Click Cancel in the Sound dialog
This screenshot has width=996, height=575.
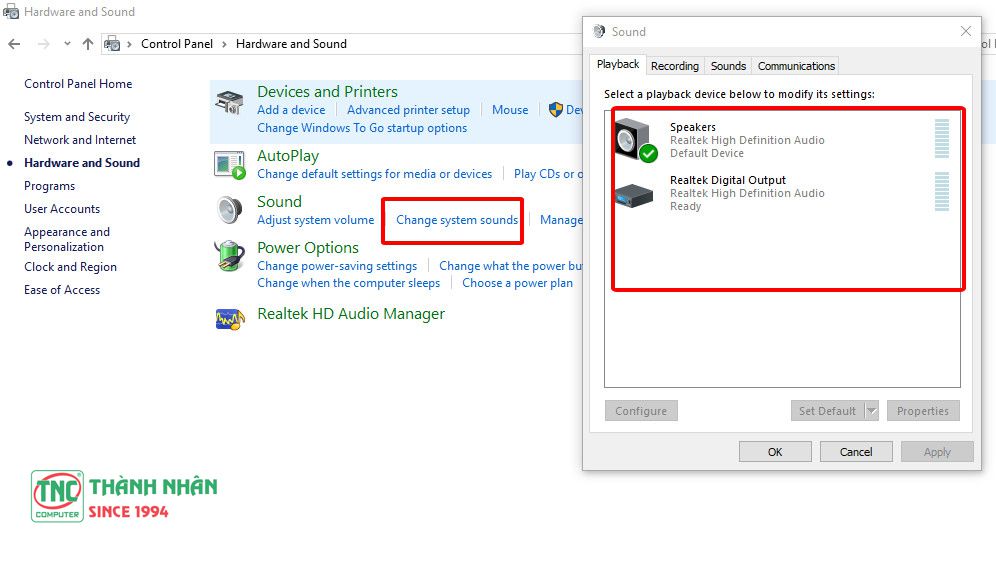(856, 452)
